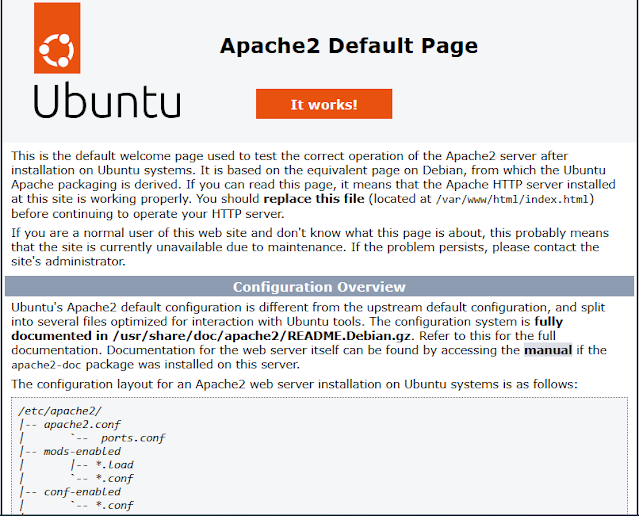639x516 pixels.
Task: Click the 'If you are a normal user' paragraph
Action: pyautogui.click(x=310, y=247)
